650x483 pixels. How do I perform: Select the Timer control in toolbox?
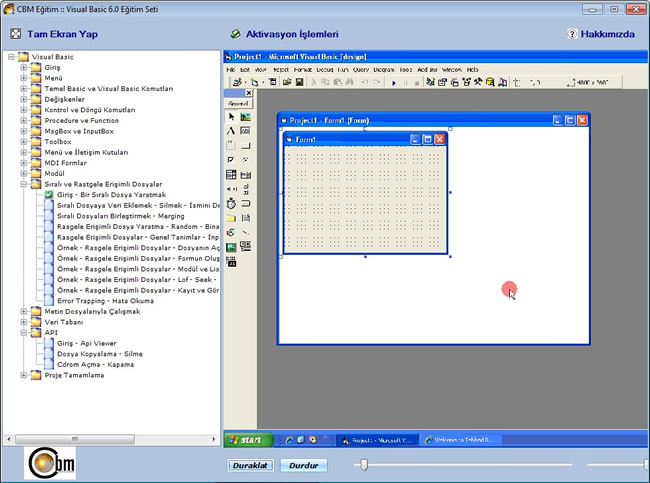click(232, 203)
